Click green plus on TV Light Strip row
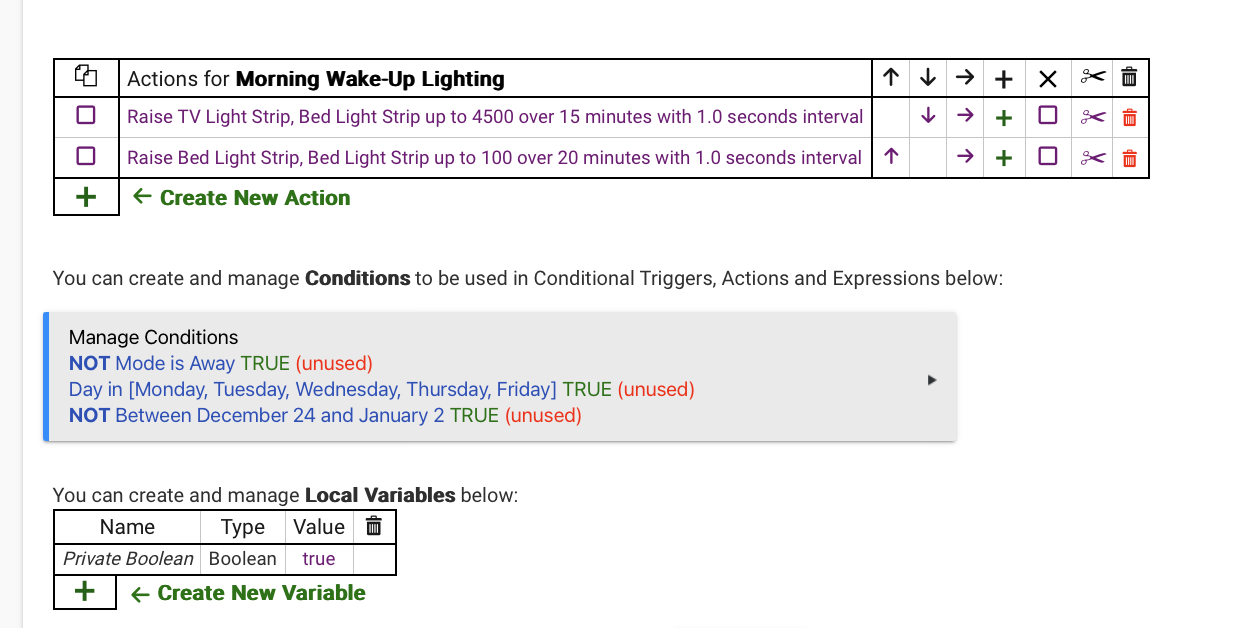This screenshot has width=1241, height=628. (1004, 117)
